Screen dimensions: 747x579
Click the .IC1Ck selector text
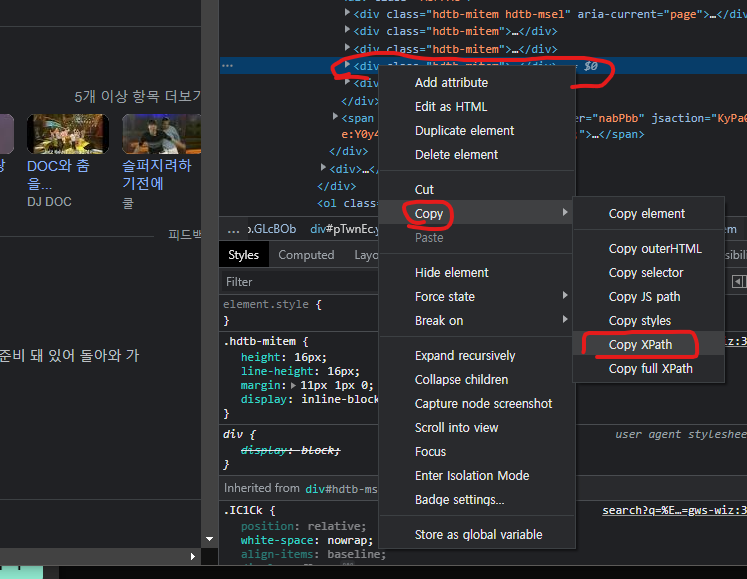point(243,510)
